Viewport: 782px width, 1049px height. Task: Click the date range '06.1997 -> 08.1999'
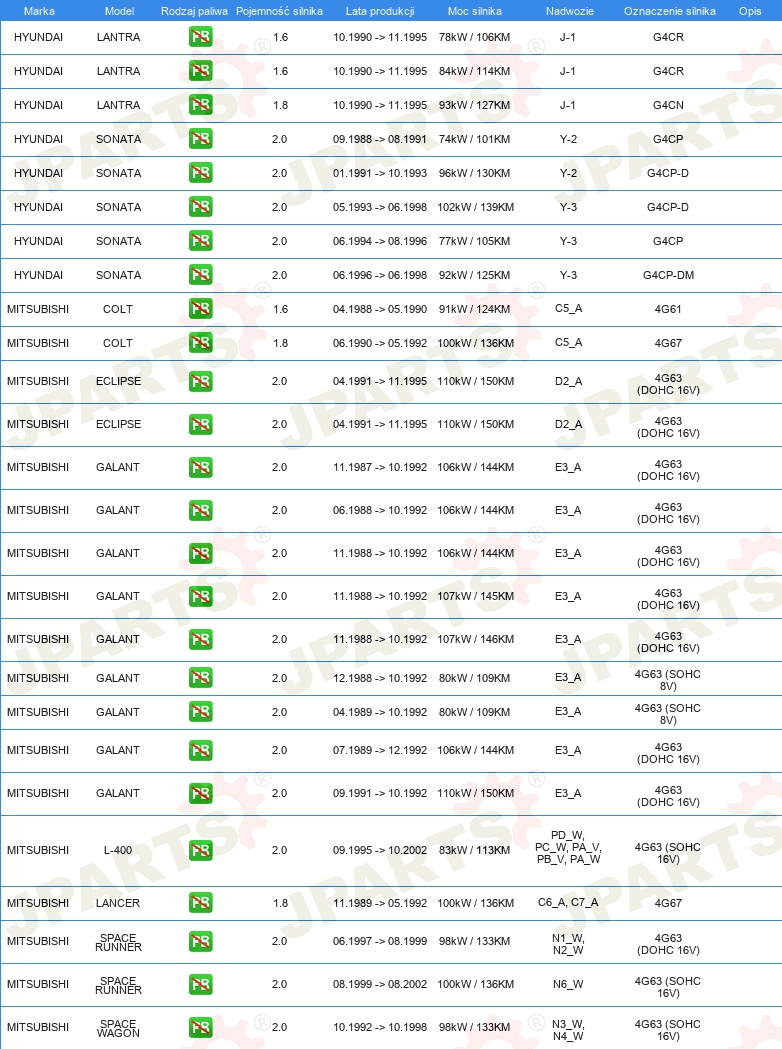pyautogui.click(x=380, y=941)
